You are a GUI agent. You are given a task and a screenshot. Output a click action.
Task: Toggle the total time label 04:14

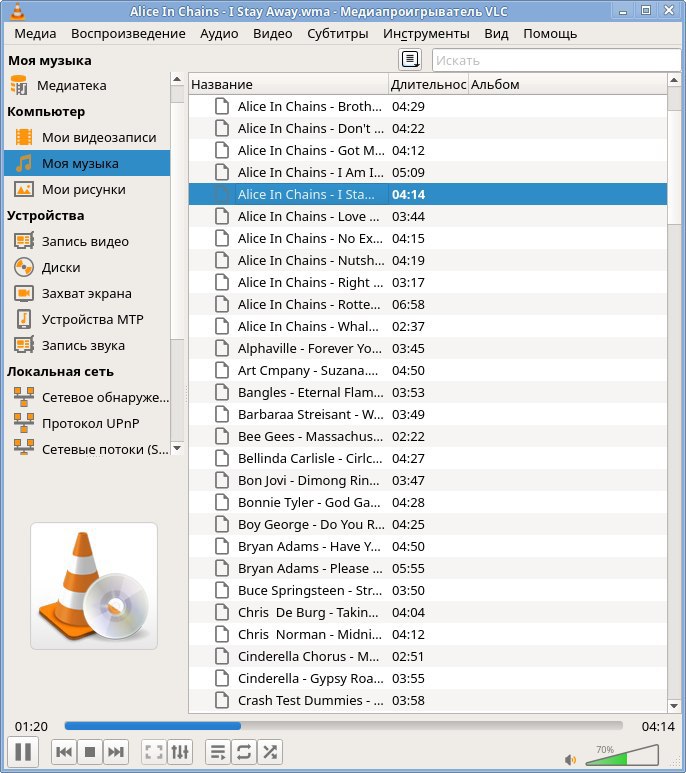click(x=658, y=726)
